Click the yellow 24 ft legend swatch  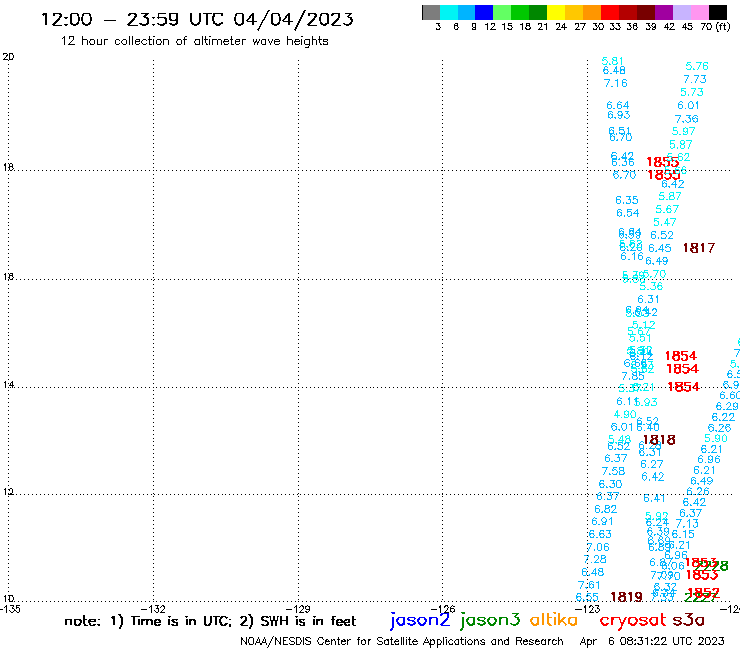[x=556, y=12]
